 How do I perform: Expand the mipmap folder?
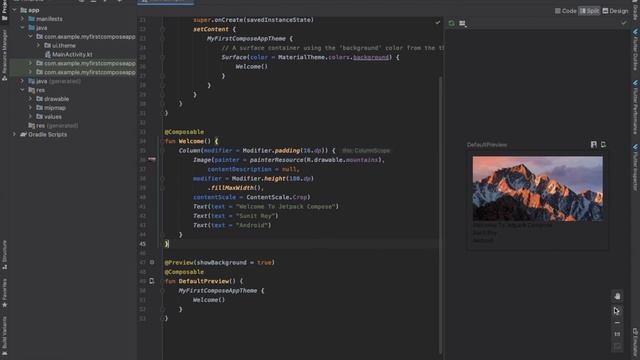point(30,108)
